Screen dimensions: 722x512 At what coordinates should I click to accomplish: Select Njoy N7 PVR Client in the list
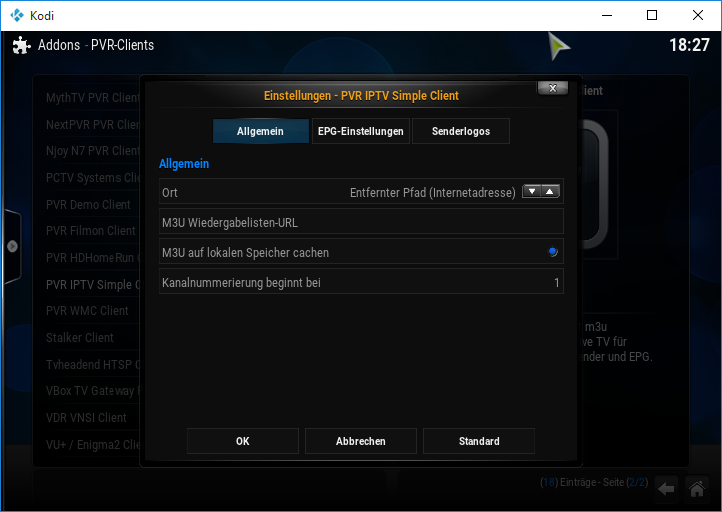pyautogui.click(x=93, y=151)
